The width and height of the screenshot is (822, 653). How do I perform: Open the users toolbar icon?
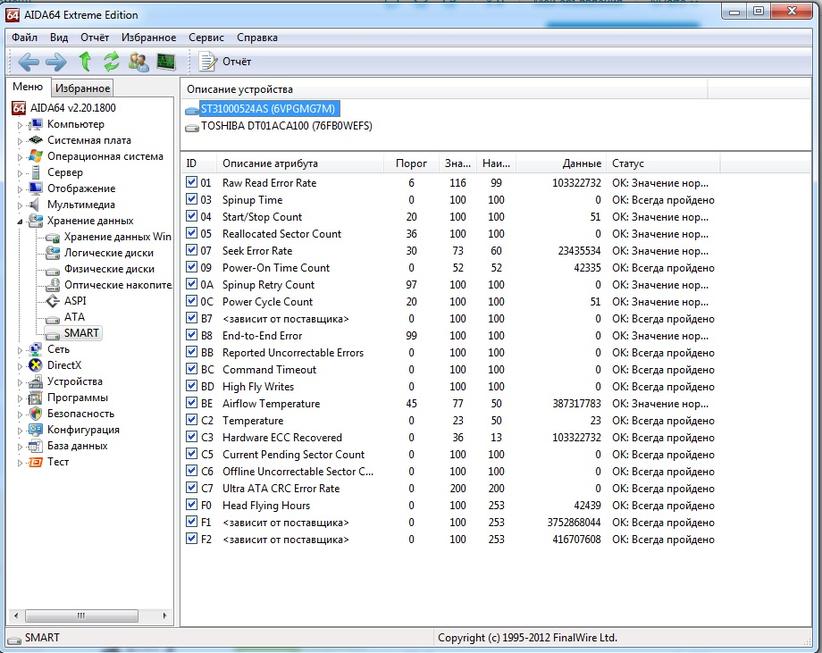pos(138,62)
